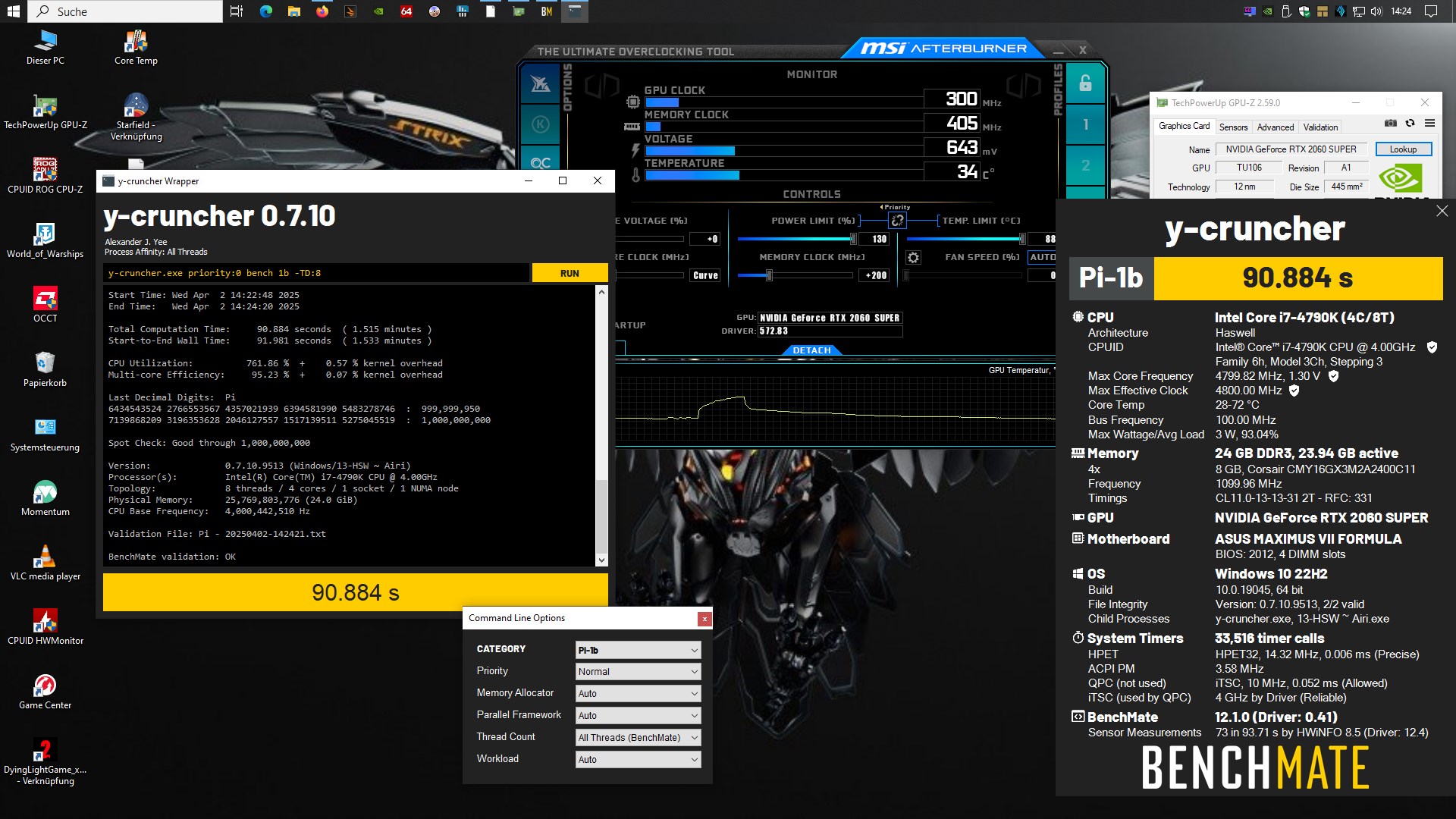The width and height of the screenshot is (1456, 819).
Task: Click the volume icon in system tray
Action: [1376, 11]
